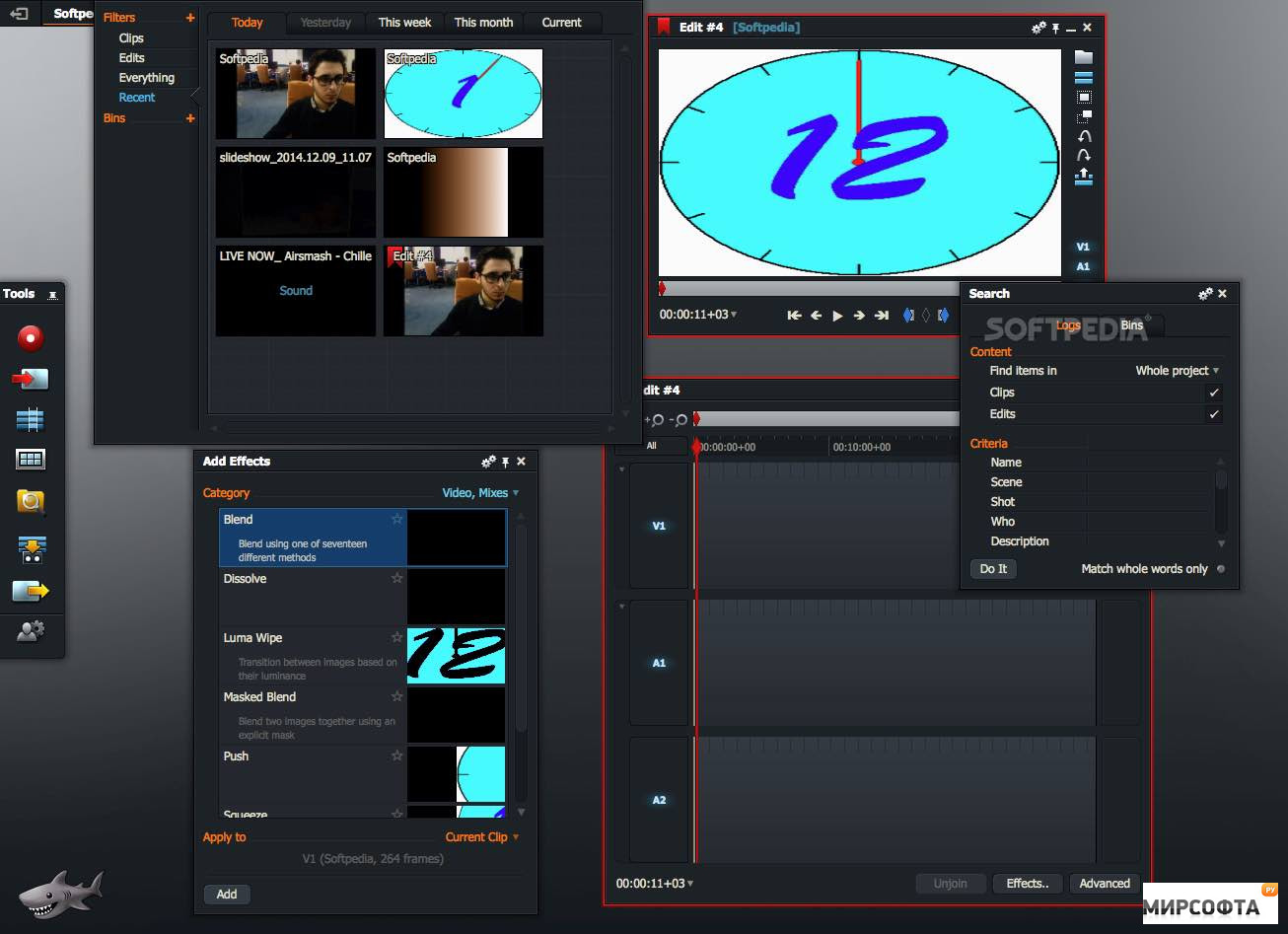Pin the Add Effects panel
Viewport: 1288px width, 934px height.
pos(506,462)
